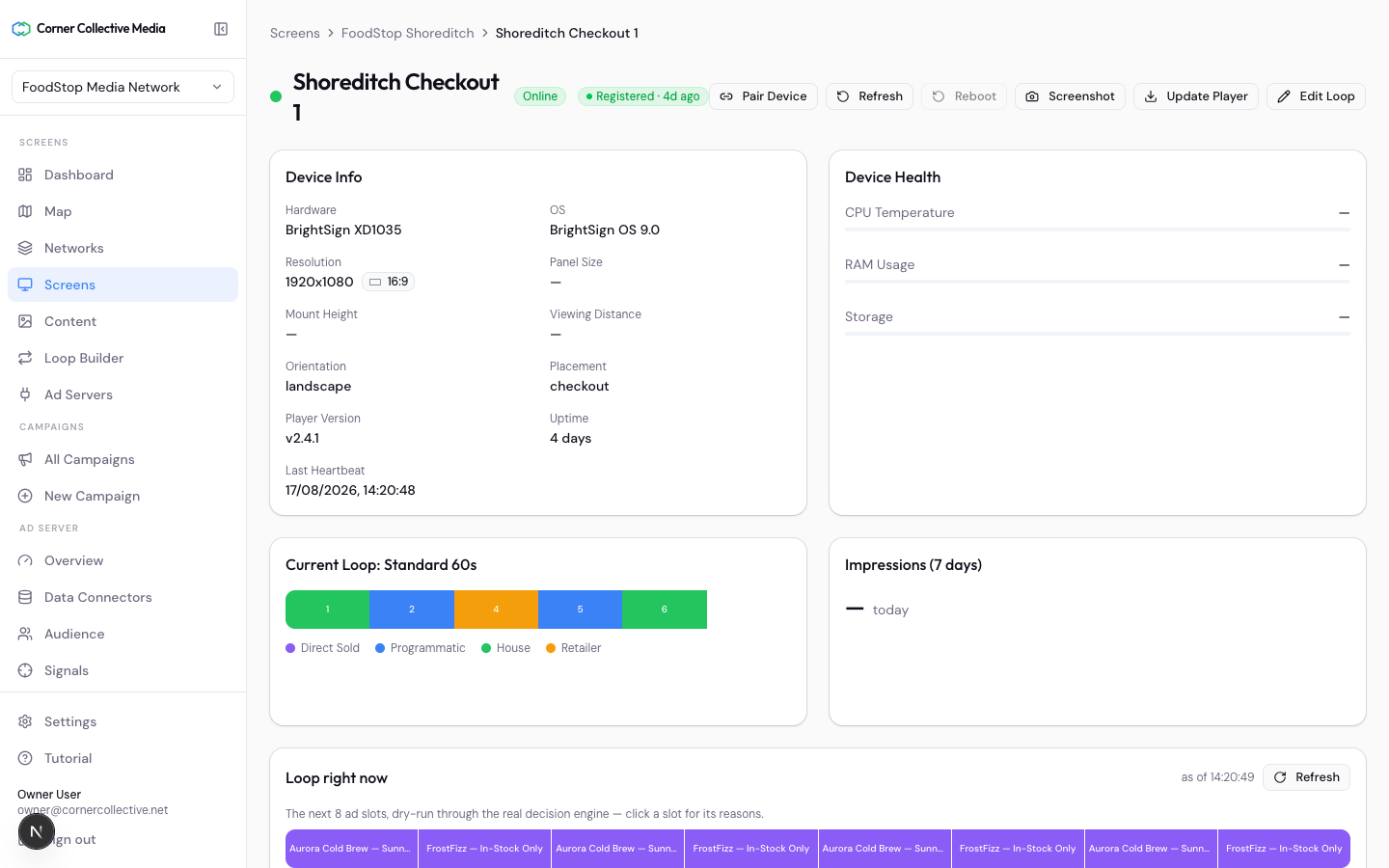Viewport: 1389px width, 868px height.
Task: Select green loop slot 1
Action: coord(328,610)
